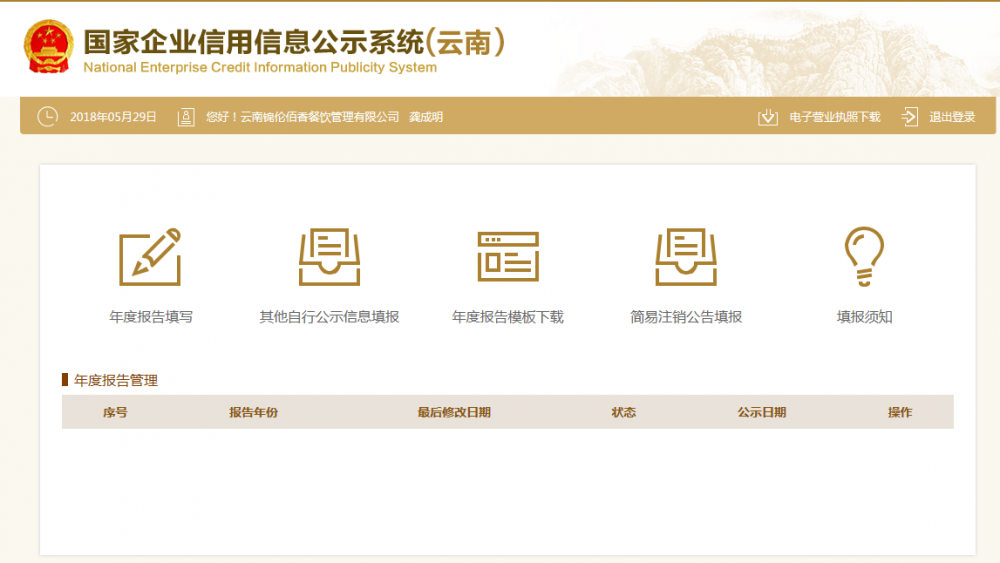Open the 年度报告模板下载 template icon
The height and width of the screenshot is (563, 1000).
[x=508, y=256]
